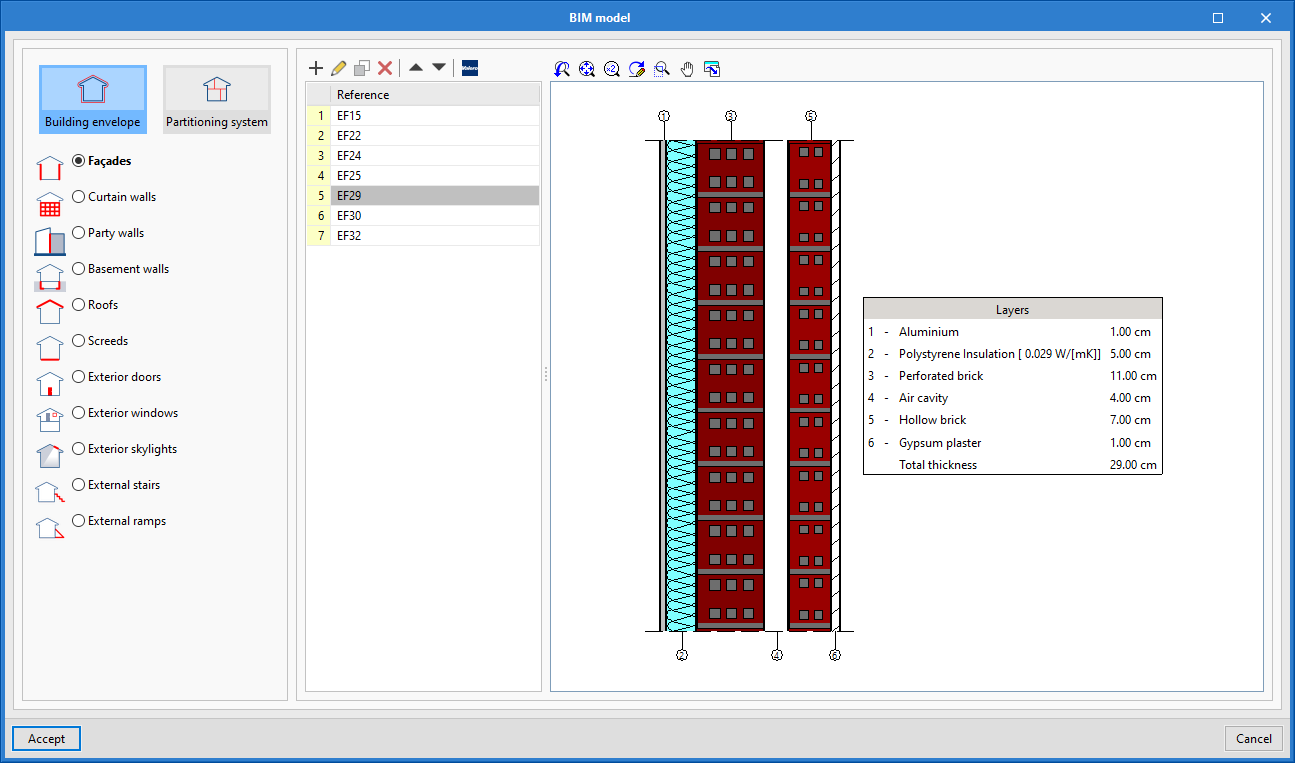Screen dimensions: 1295x763
Task: Click the Curtain walls grid icon
Action: click(x=50, y=203)
